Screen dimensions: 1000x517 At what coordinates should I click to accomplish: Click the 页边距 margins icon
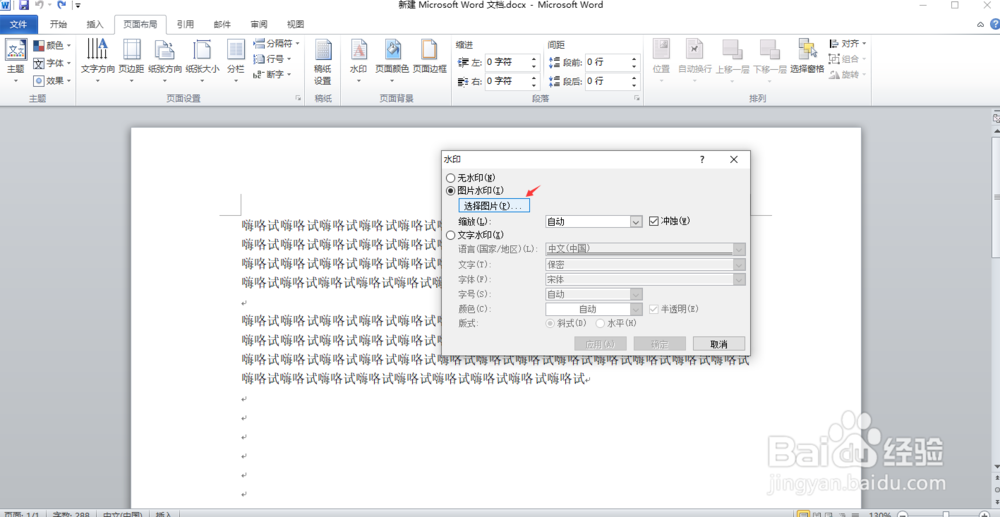(x=131, y=61)
